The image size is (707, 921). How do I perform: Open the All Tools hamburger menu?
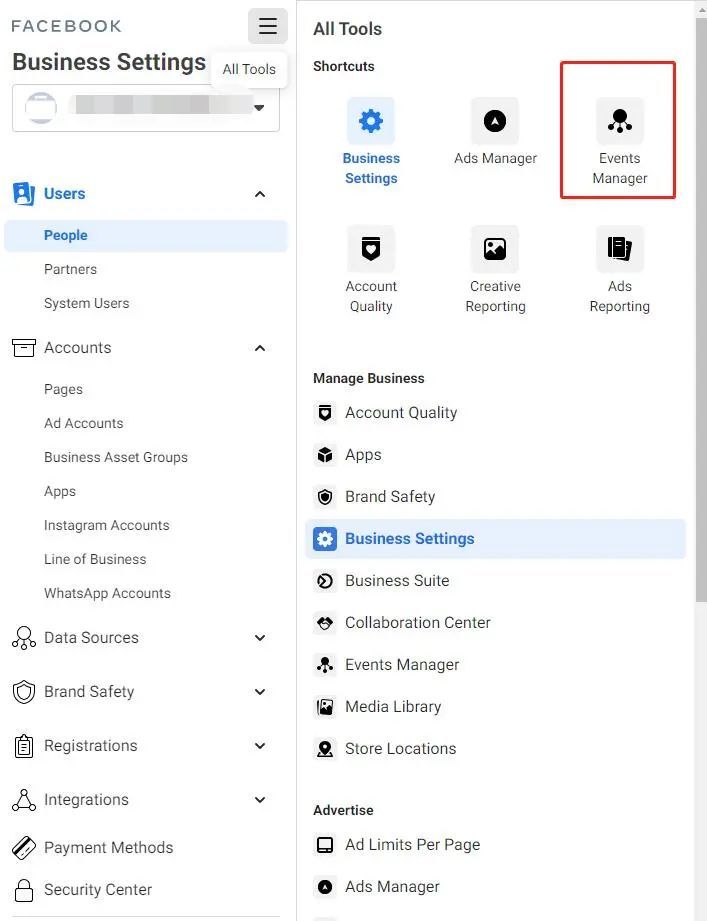click(268, 26)
